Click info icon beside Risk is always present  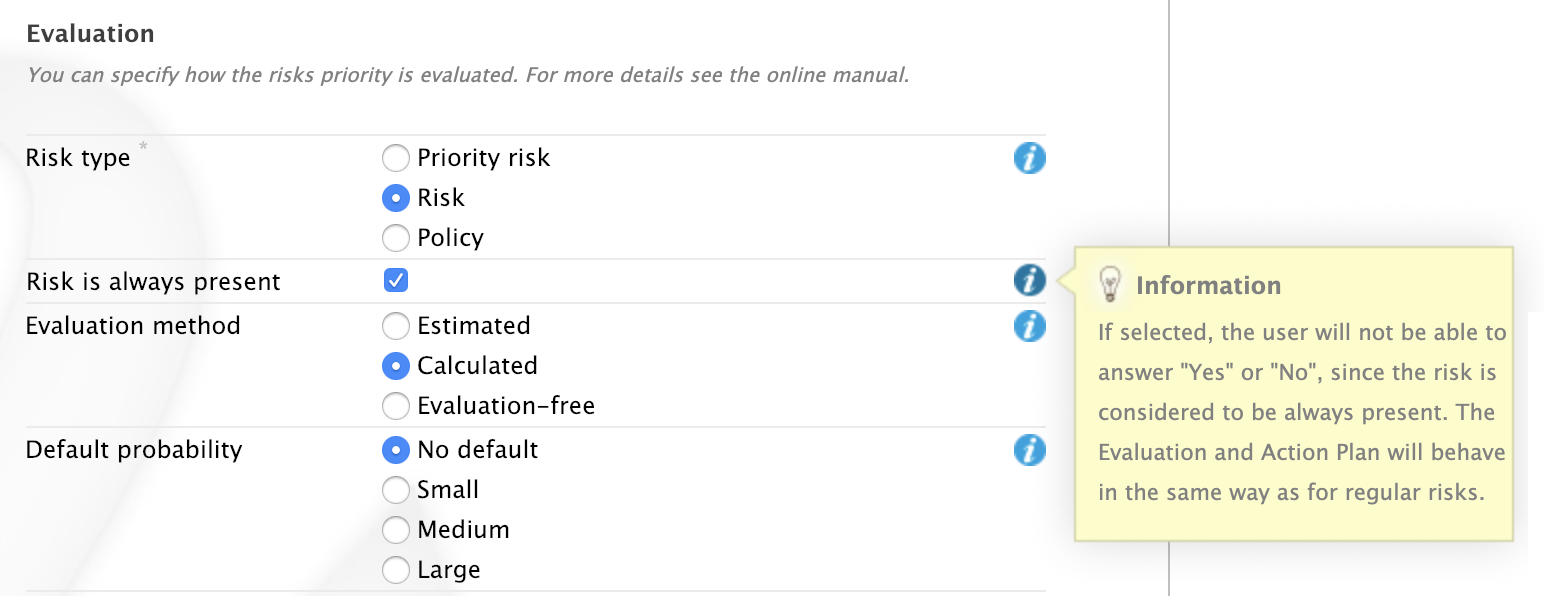click(1029, 281)
